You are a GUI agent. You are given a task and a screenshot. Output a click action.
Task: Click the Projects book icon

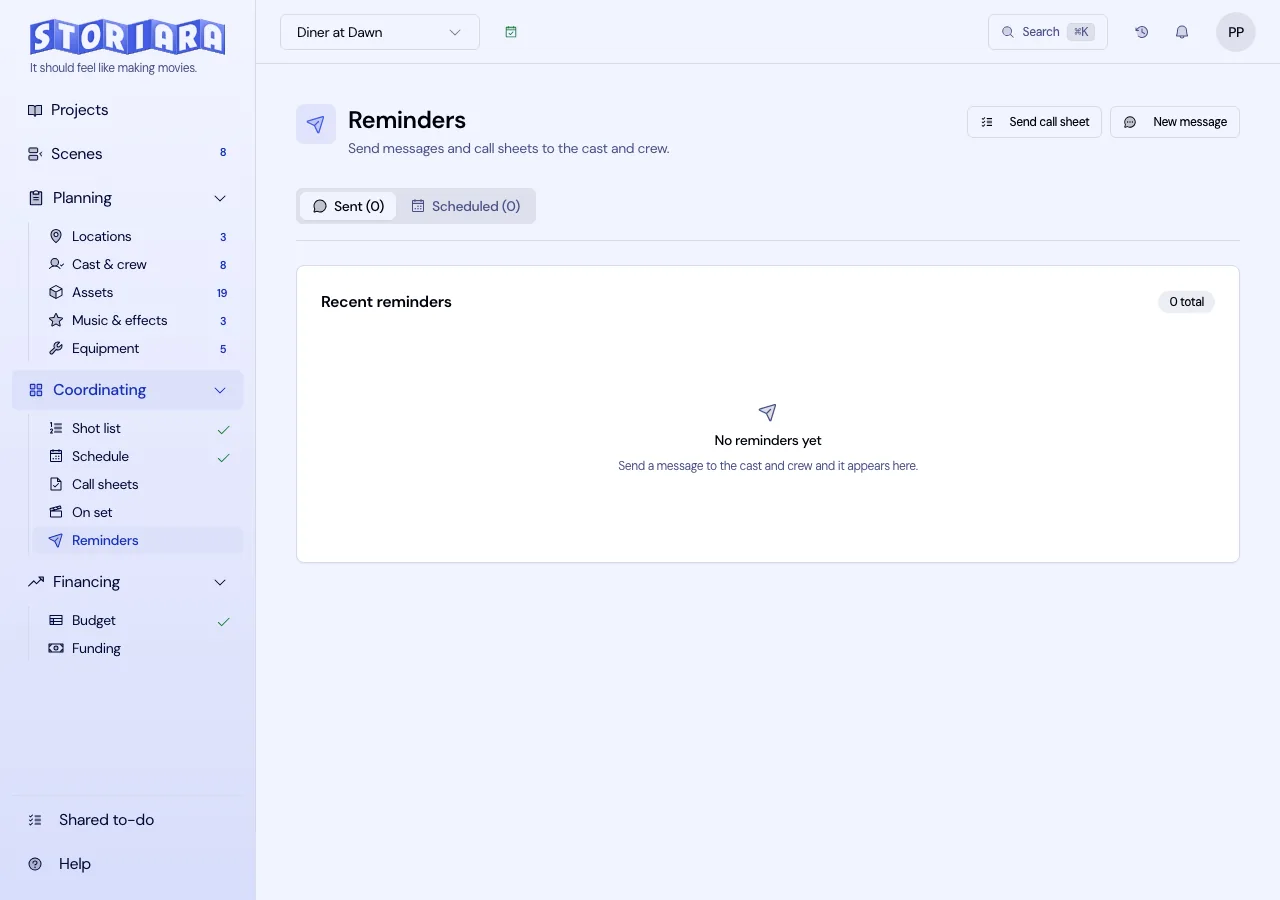(x=35, y=110)
